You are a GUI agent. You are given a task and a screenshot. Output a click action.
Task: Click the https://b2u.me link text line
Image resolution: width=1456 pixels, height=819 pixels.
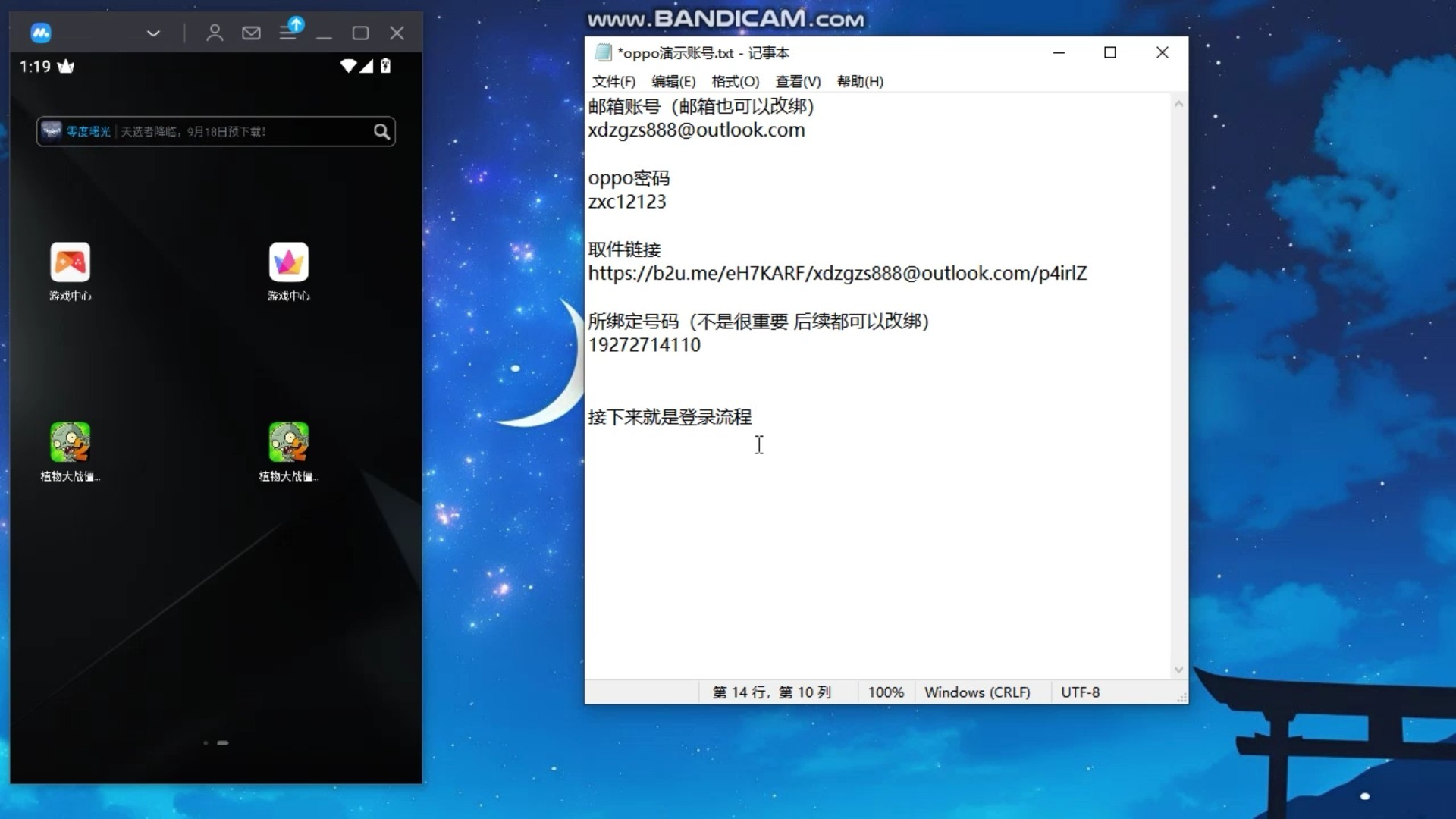tap(837, 274)
